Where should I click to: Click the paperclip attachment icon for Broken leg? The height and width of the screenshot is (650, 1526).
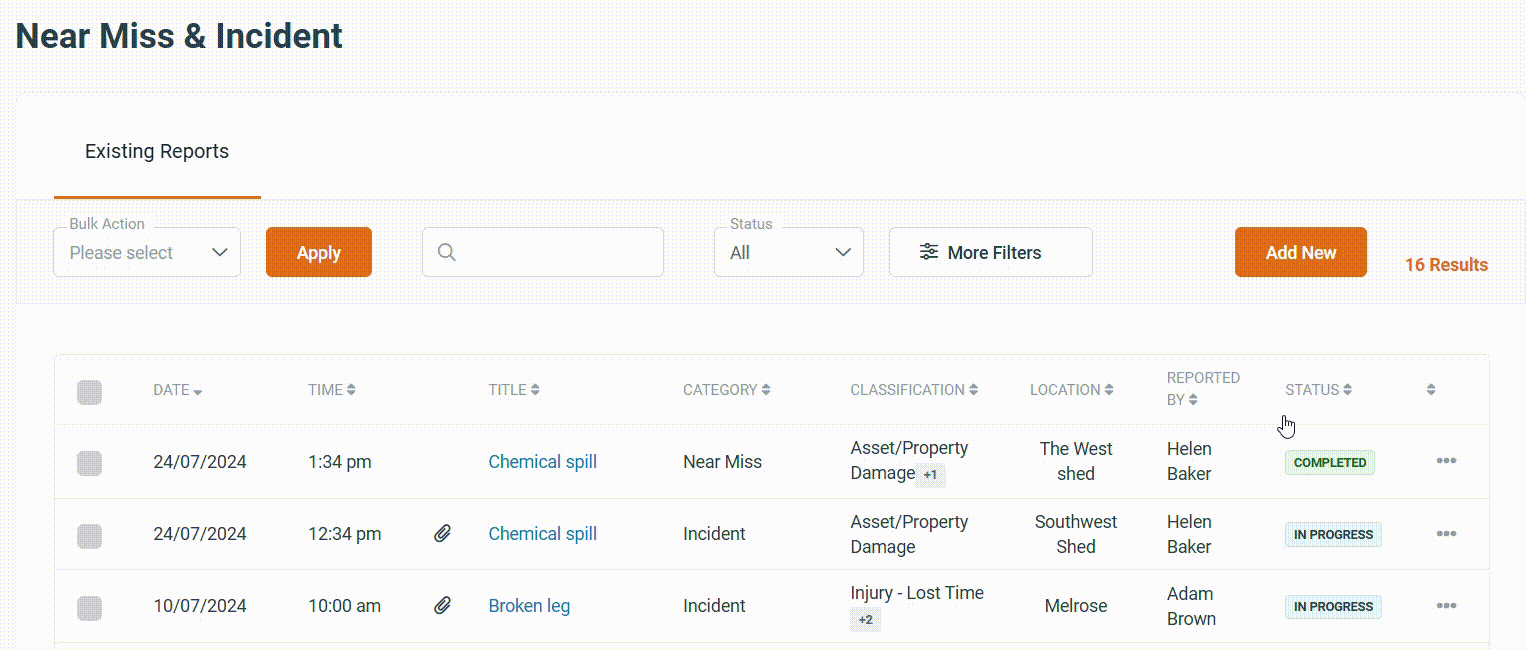[x=442, y=606]
